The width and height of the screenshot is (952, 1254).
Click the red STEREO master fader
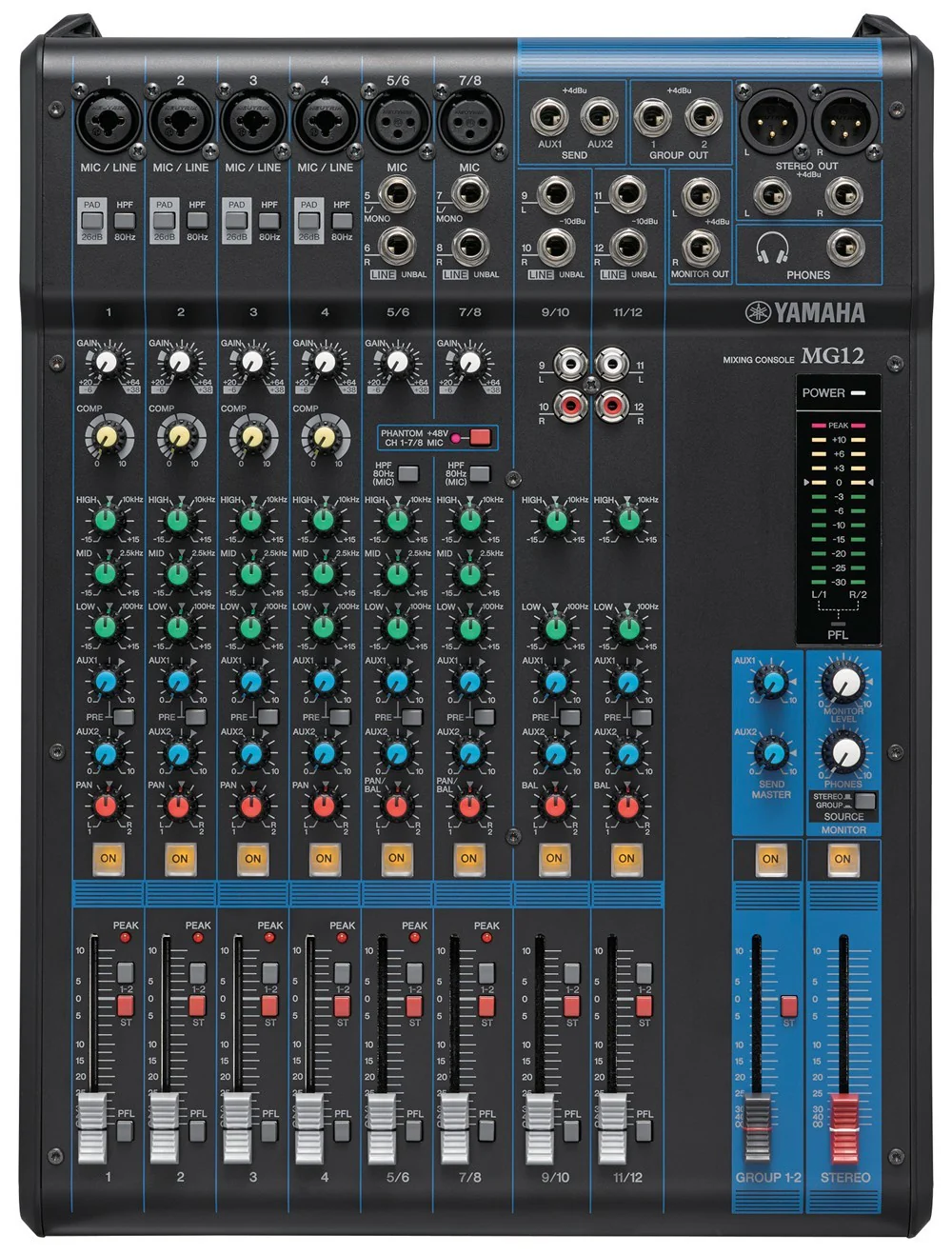[x=844, y=1126]
